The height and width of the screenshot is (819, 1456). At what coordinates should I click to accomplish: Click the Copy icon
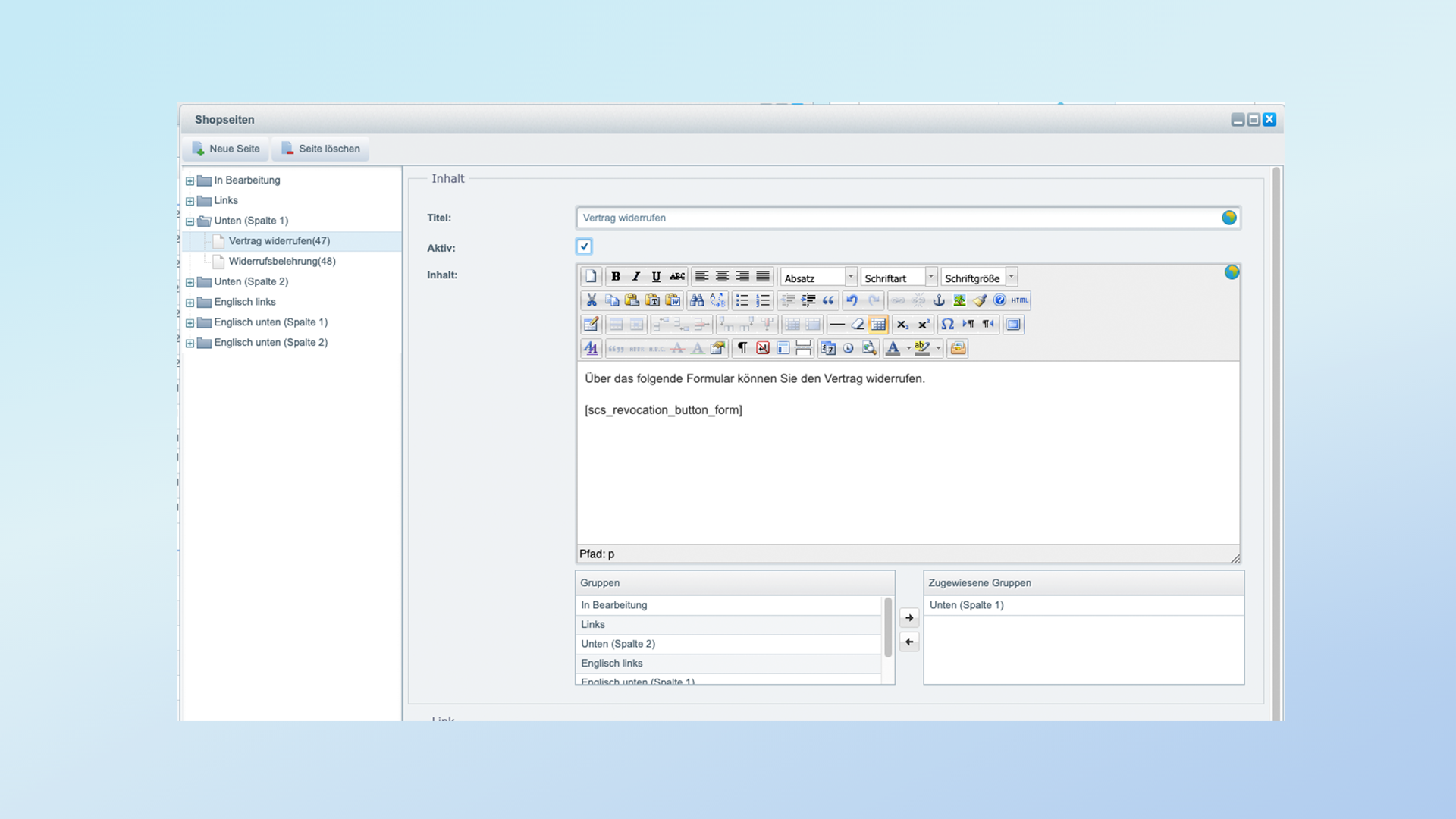coord(612,300)
